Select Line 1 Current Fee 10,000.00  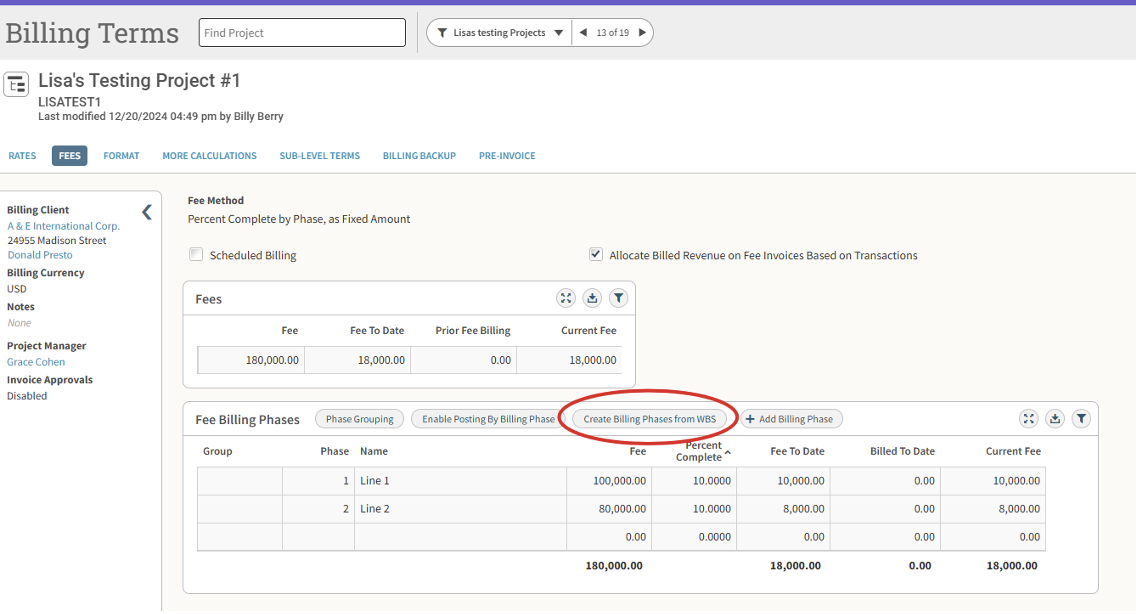pos(993,481)
